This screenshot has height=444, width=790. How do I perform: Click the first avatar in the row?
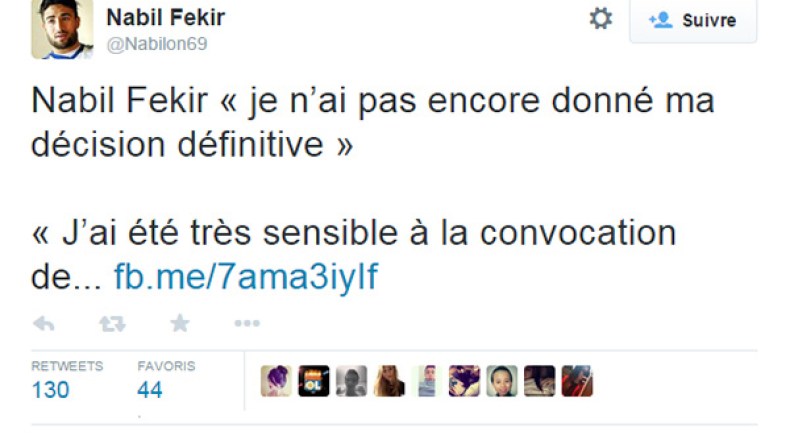pos(276,381)
